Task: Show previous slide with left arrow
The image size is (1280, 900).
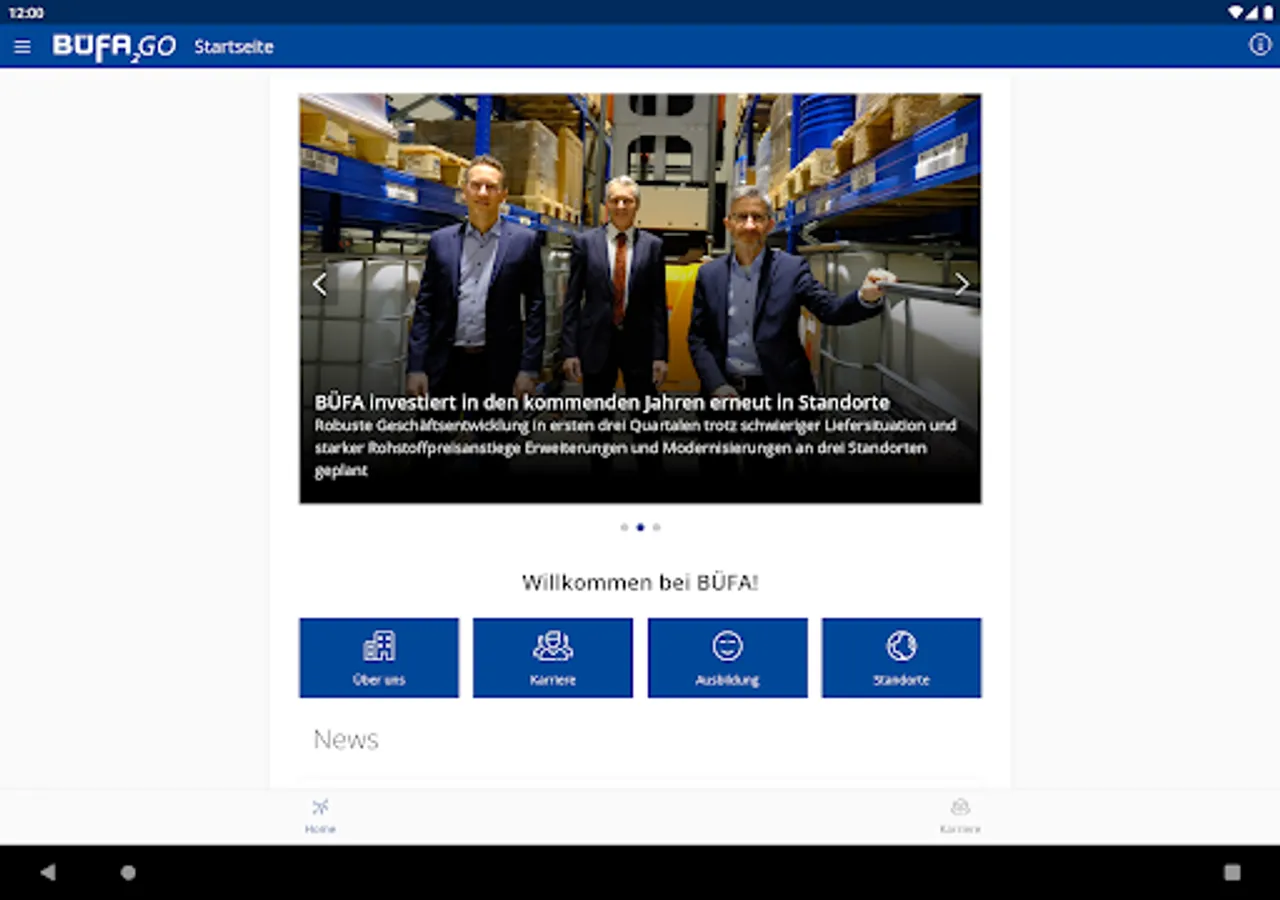Action: [x=319, y=285]
